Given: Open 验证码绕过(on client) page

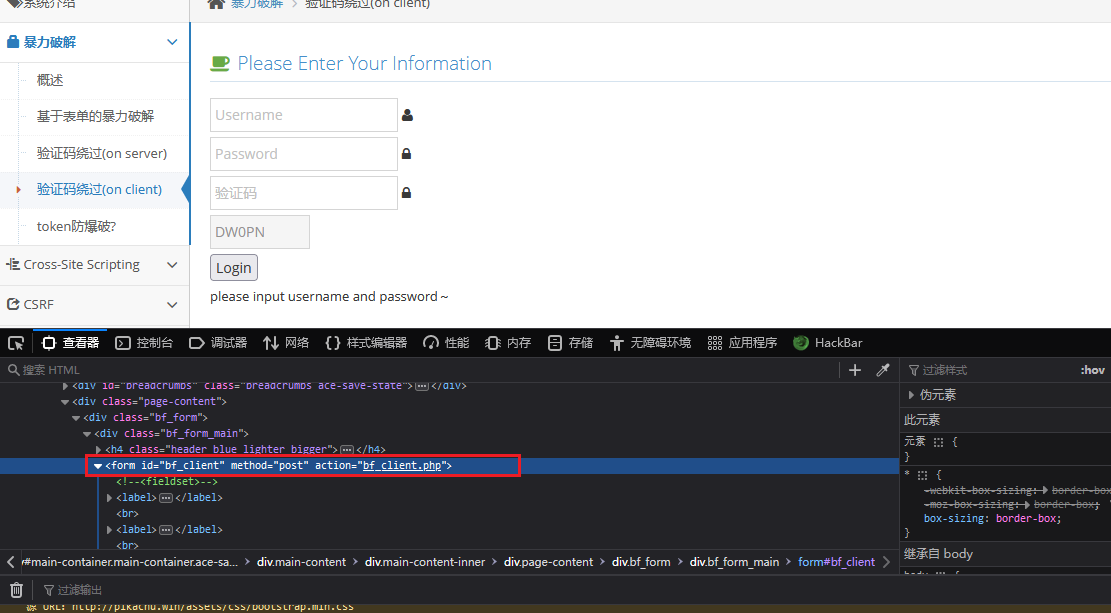Looking at the screenshot, I should (99, 189).
